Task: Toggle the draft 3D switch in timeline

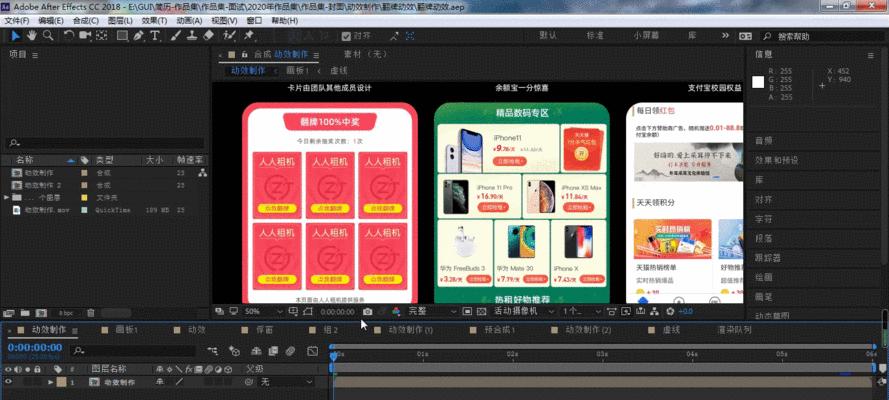Action: [234, 351]
